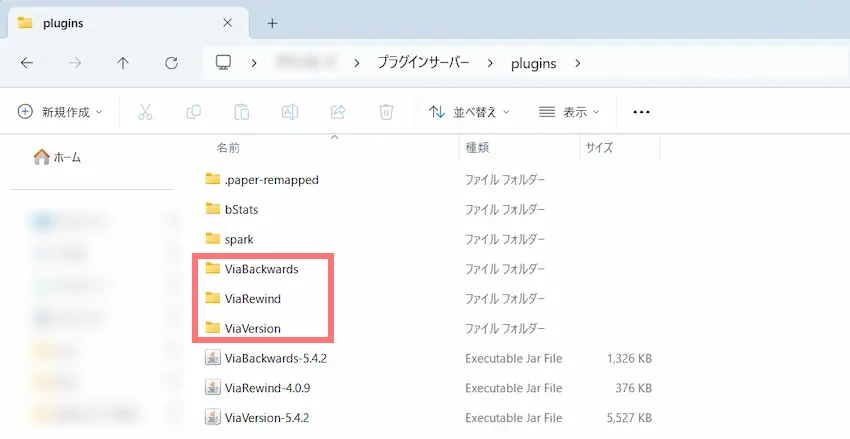Click the PC monitor icon in address bar
The height and width of the screenshot is (439, 850).
coord(223,62)
